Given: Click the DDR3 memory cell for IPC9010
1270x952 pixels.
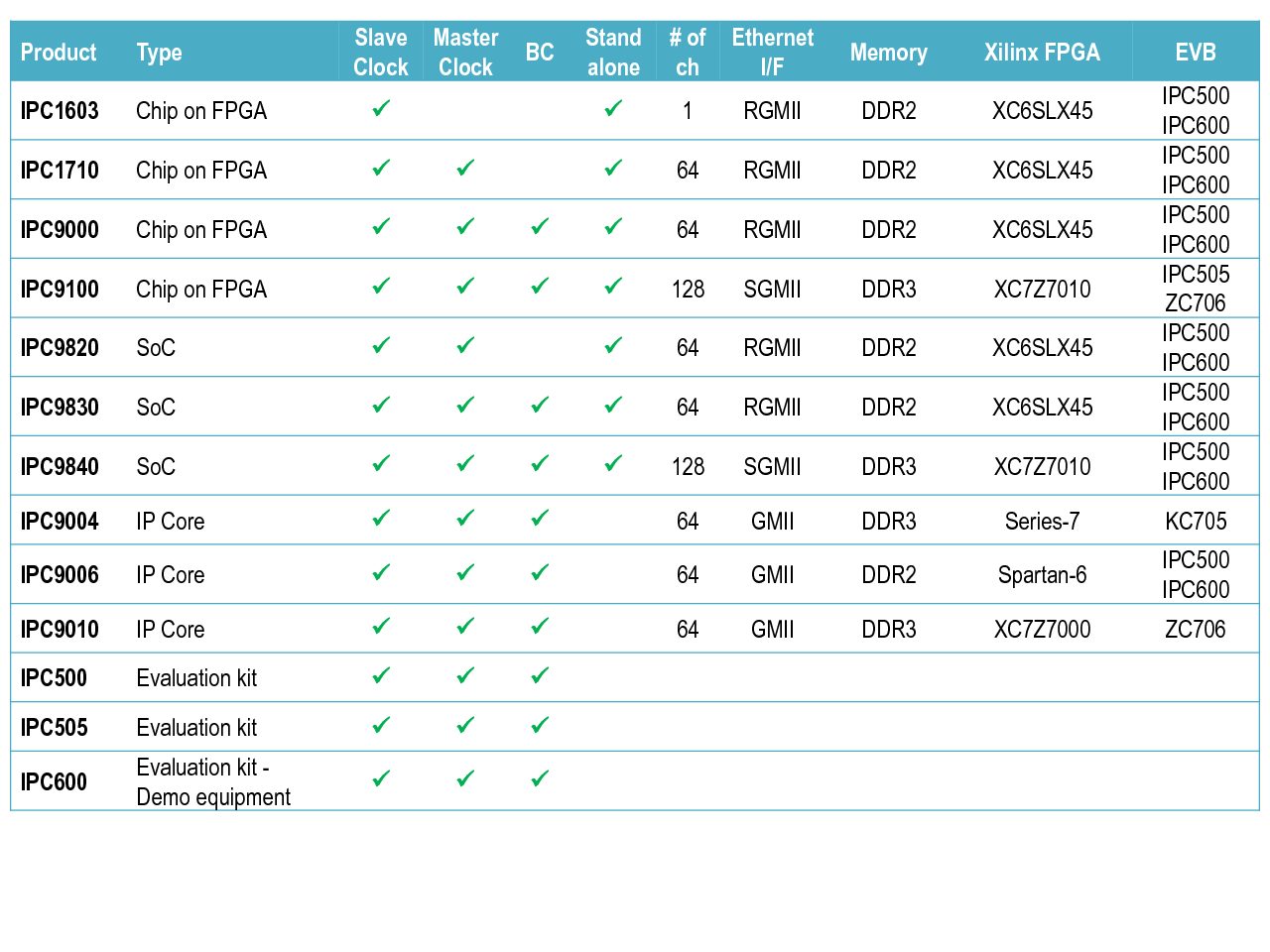Looking at the screenshot, I should tap(889, 629).
